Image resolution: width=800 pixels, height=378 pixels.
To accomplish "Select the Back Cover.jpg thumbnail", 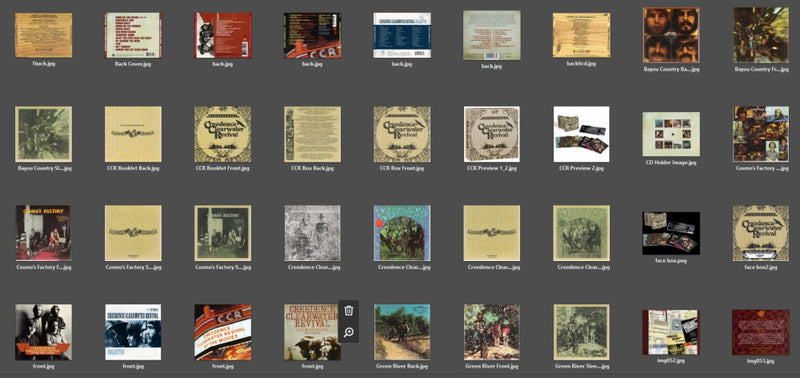I will (x=133, y=35).
